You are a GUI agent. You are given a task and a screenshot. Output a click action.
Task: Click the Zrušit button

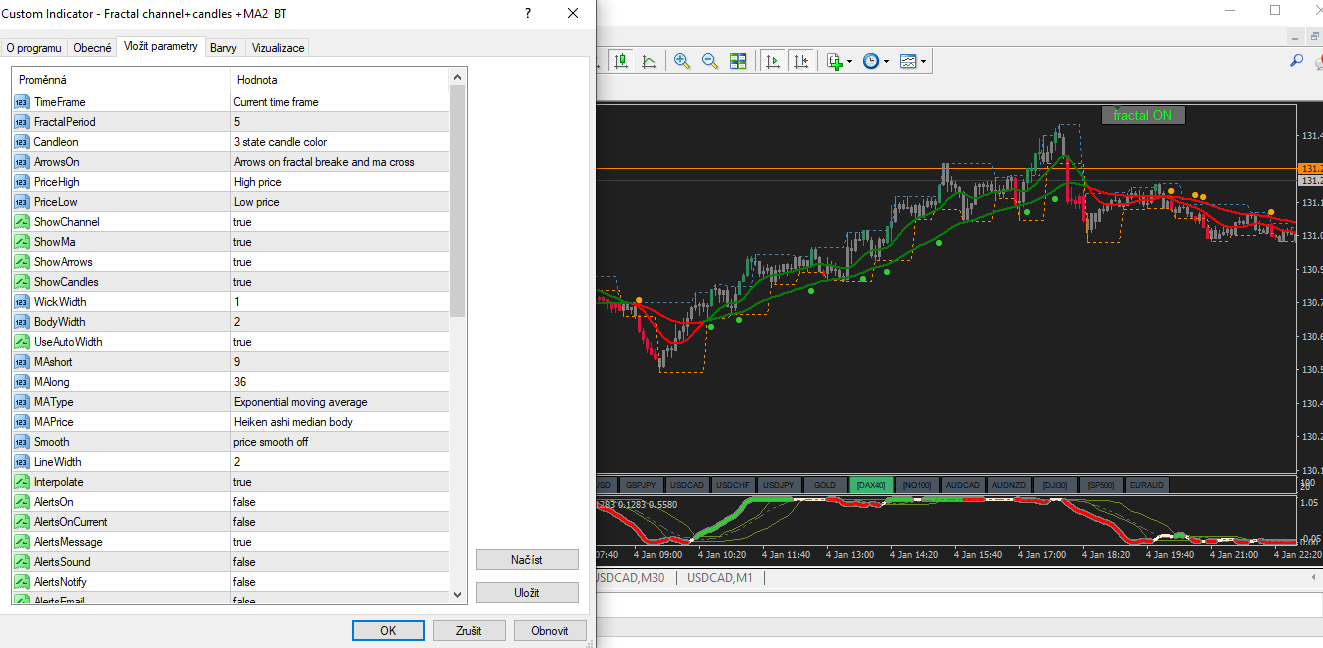coord(469,631)
